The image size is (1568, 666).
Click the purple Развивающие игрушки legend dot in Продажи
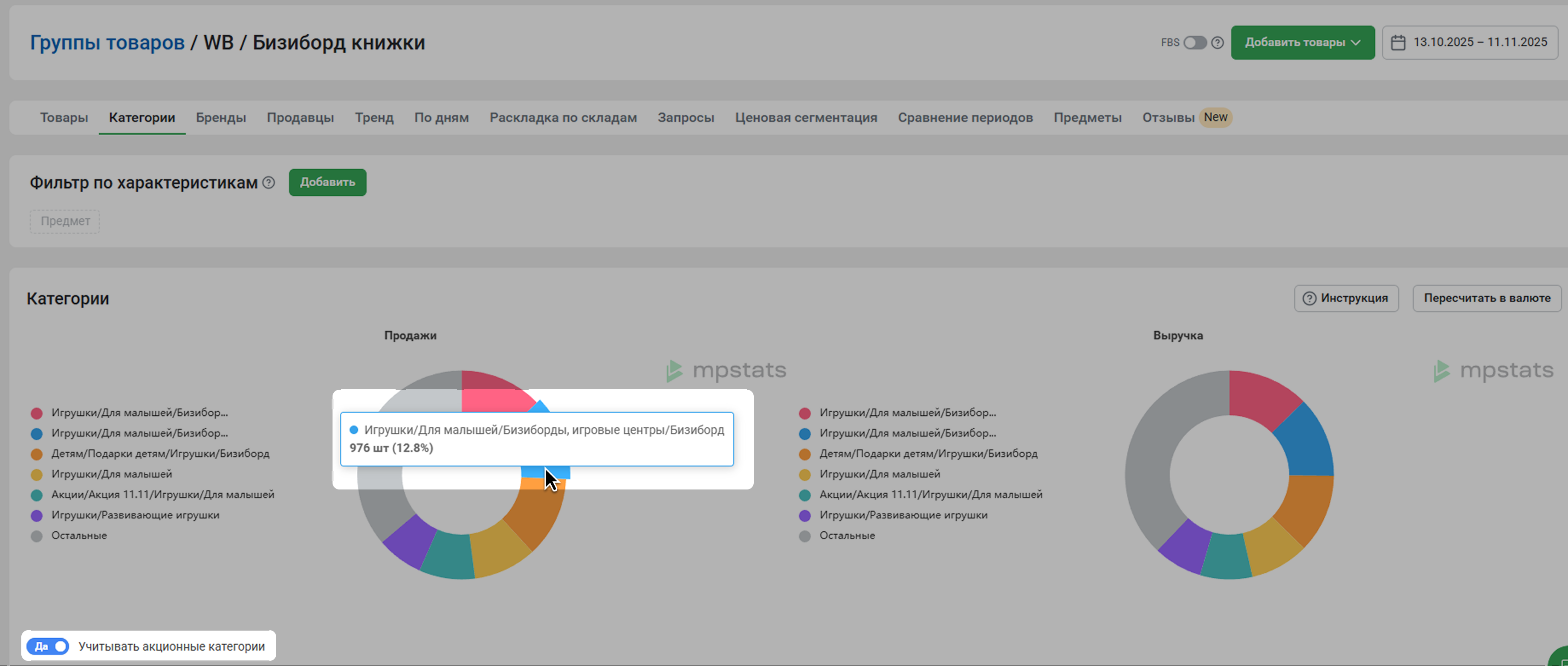click(37, 515)
